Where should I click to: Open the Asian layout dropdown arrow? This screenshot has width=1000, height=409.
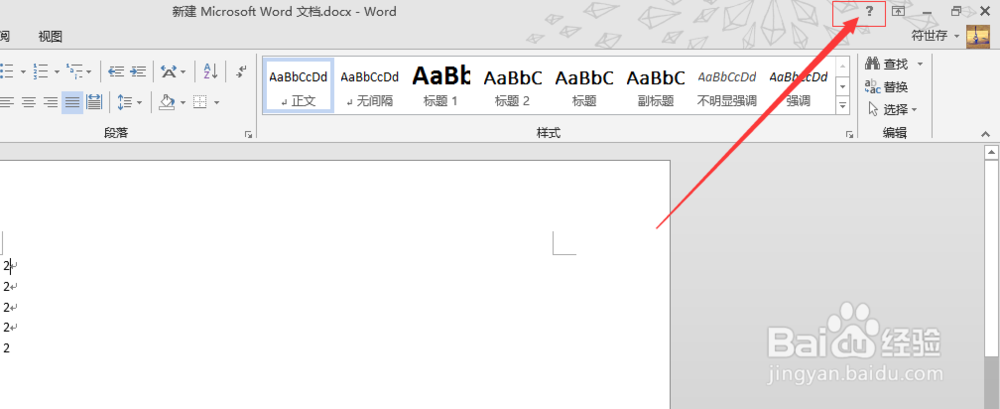(x=183, y=71)
